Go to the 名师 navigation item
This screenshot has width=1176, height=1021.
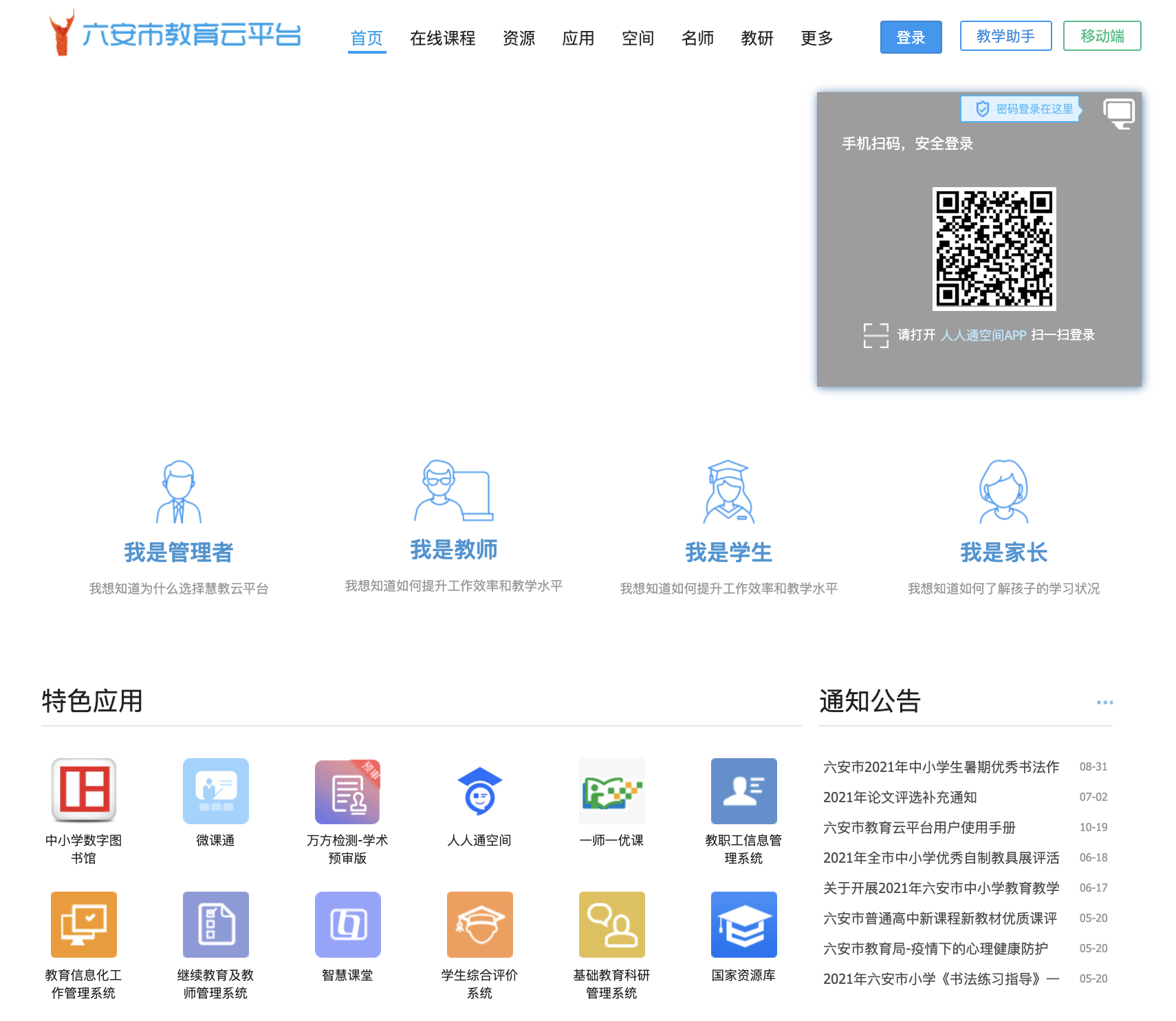pos(697,38)
